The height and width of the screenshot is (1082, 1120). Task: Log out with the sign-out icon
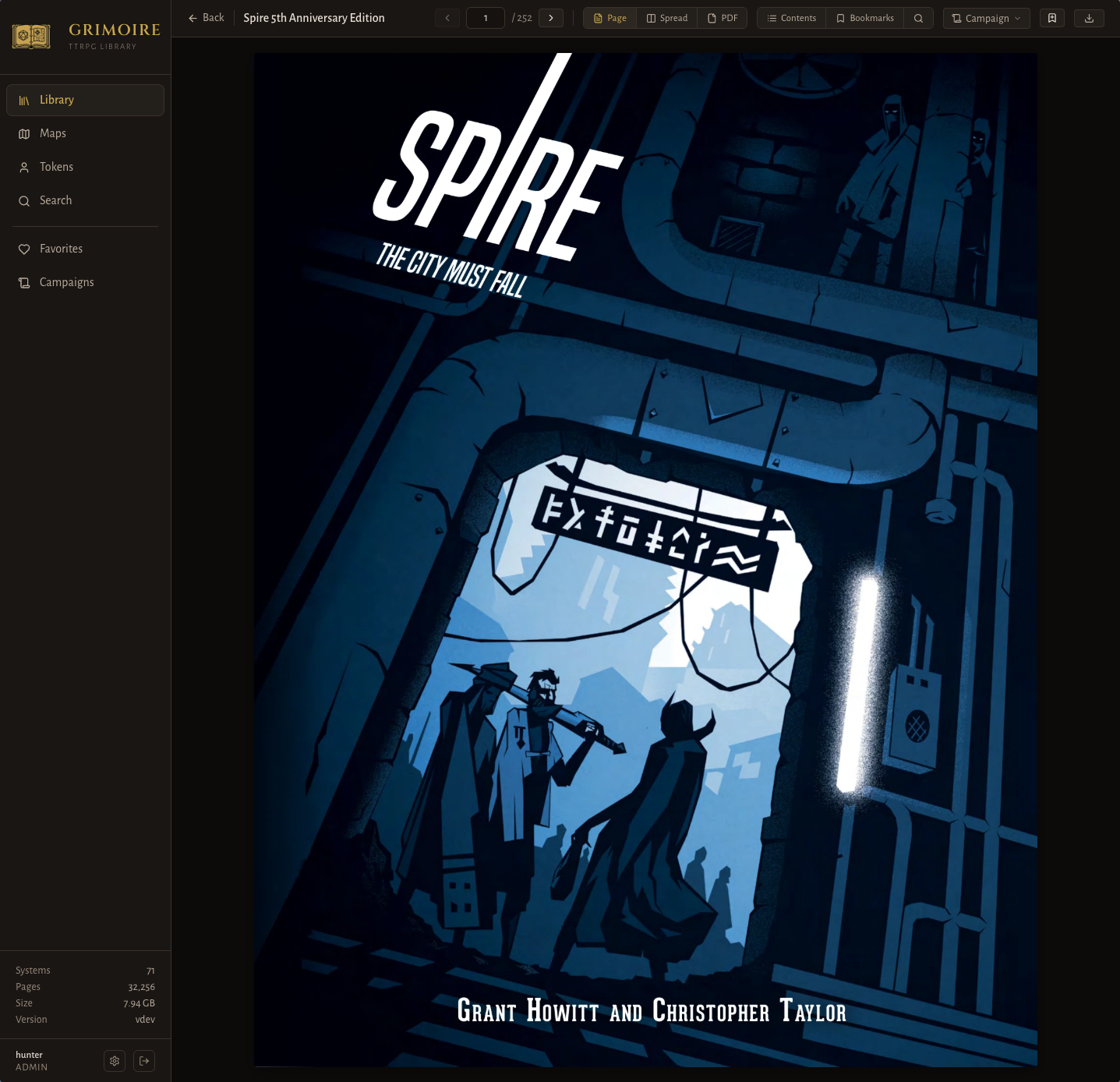(x=144, y=1061)
